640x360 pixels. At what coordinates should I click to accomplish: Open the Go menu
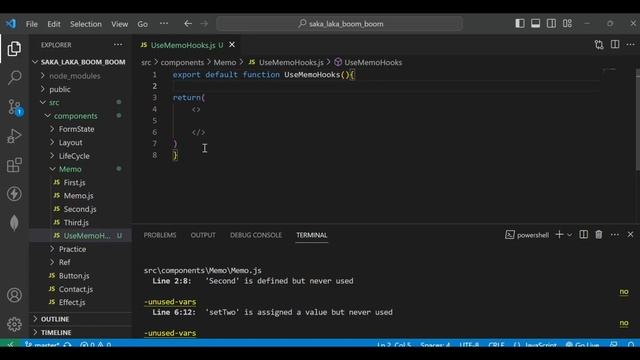(x=142, y=24)
